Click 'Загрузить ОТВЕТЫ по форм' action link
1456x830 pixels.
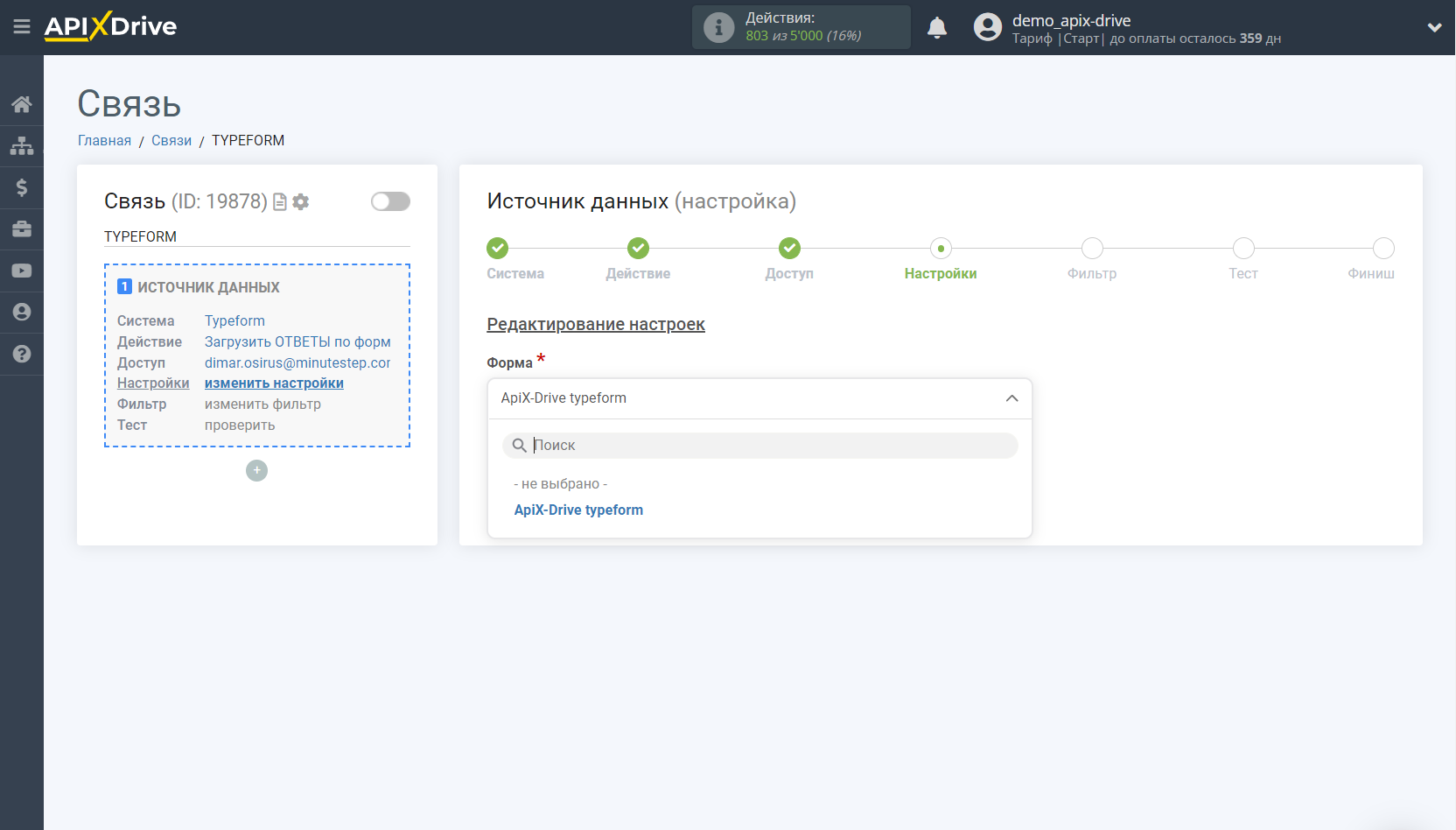tap(297, 342)
